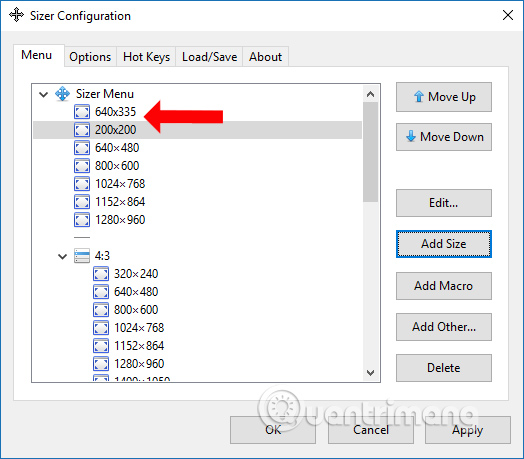Image resolution: width=524 pixels, height=459 pixels.
Task: Select the 640x335 entry text
Action: pyautogui.click(x=115, y=112)
